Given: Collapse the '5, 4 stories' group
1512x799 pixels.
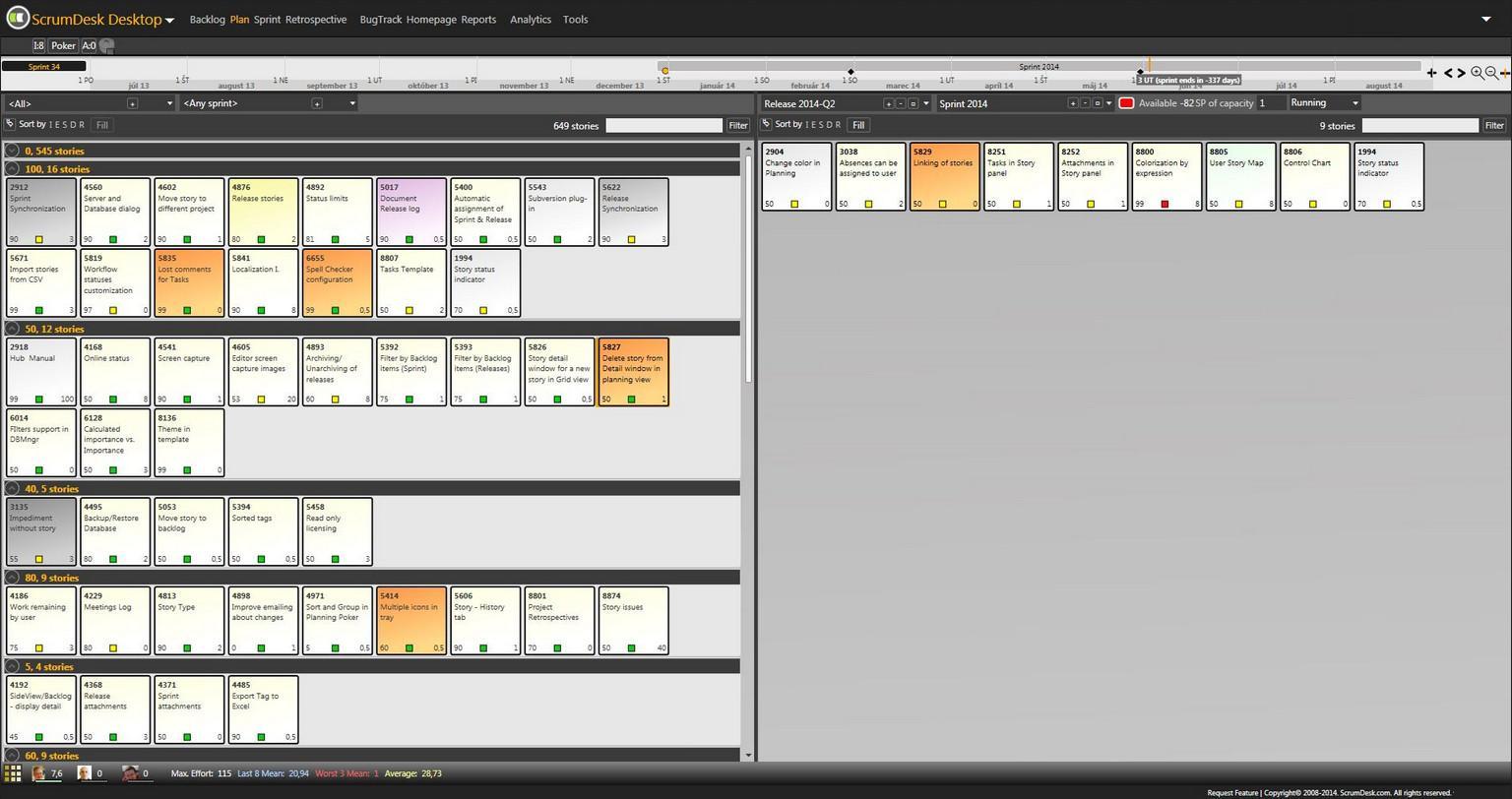Looking at the screenshot, I should tap(12, 666).
